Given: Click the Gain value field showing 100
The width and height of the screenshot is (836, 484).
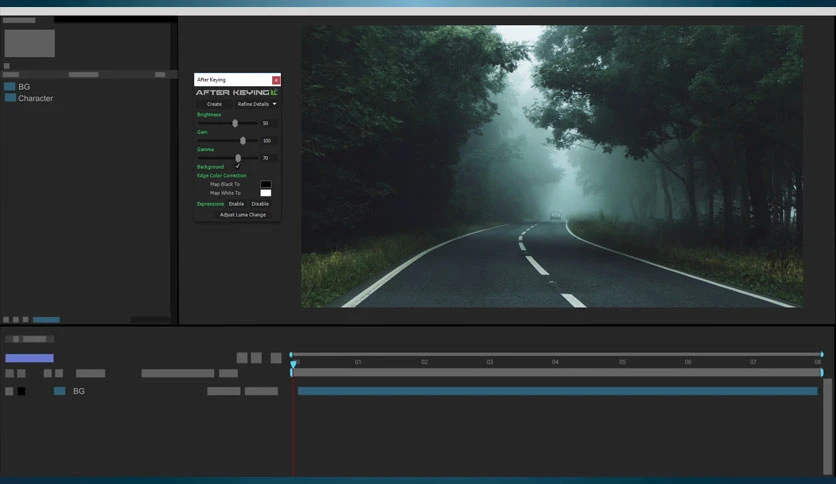Looking at the screenshot, I should [x=267, y=141].
